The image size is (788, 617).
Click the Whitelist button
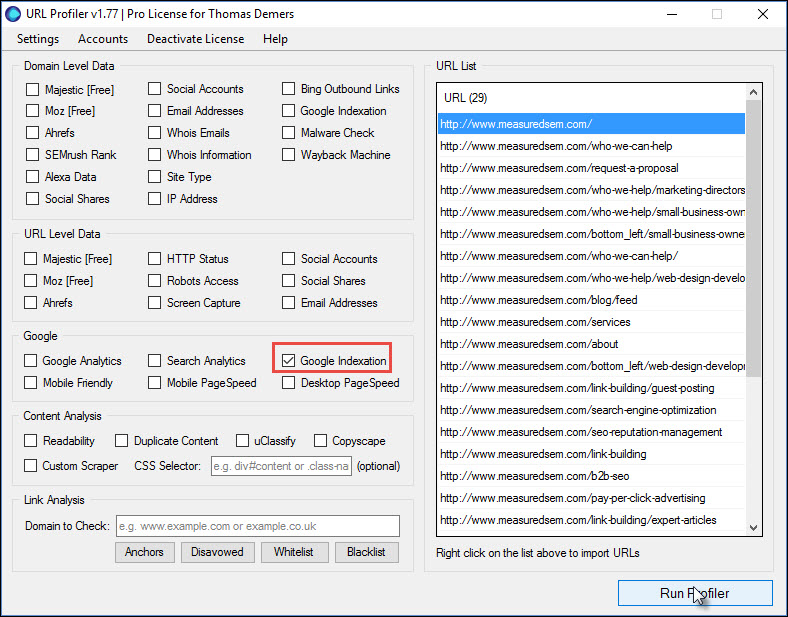click(x=294, y=552)
